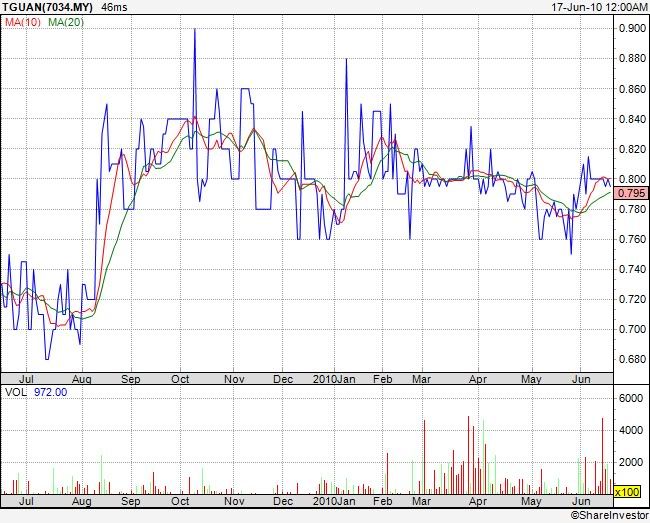The image size is (650, 523).
Task: Click the 6000 volume axis label
Action: click(630, 398)
